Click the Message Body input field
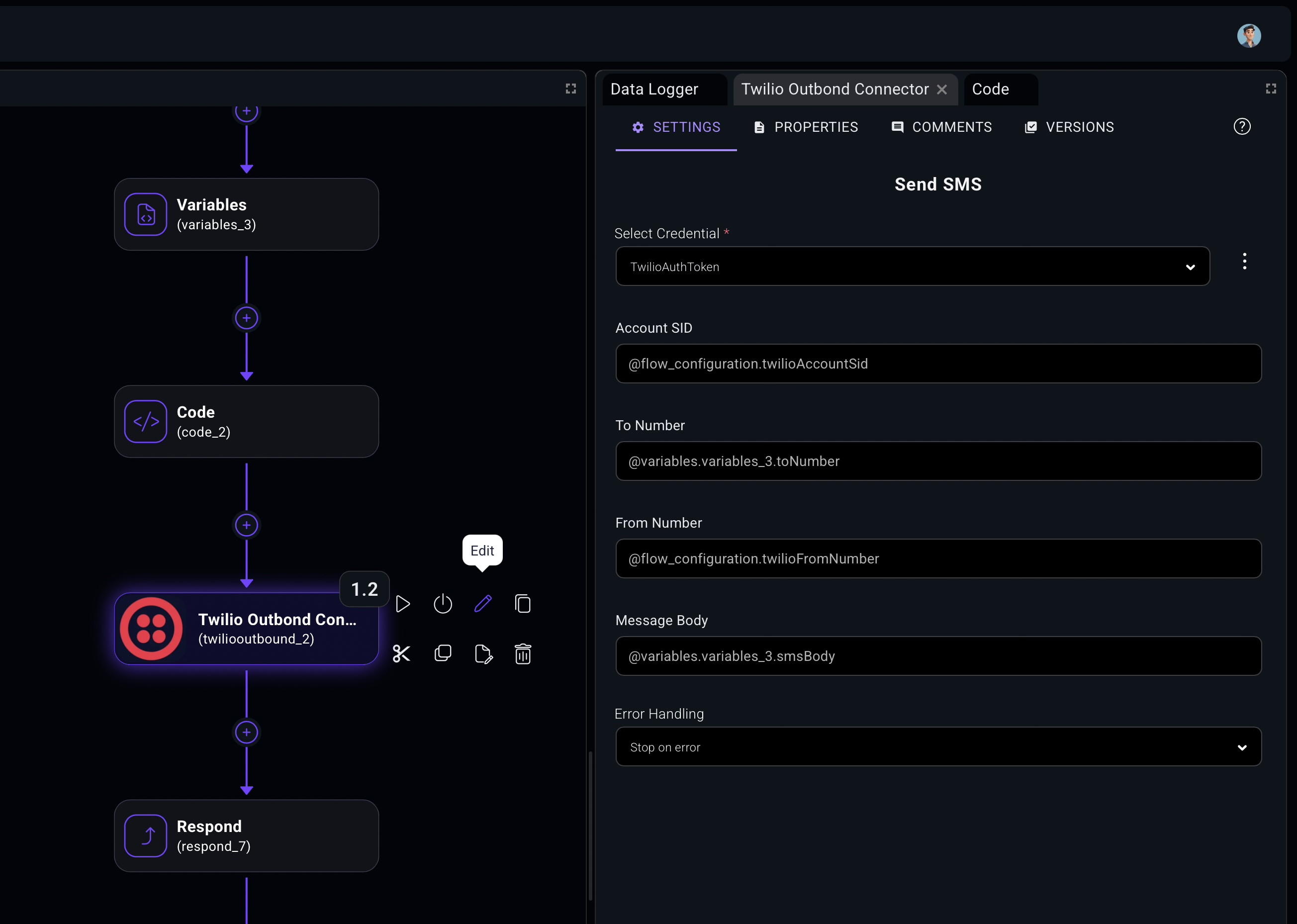Image resolution: width=1297 pixels, height=924 pixels. pyautogui.click(x=938, y=656)
